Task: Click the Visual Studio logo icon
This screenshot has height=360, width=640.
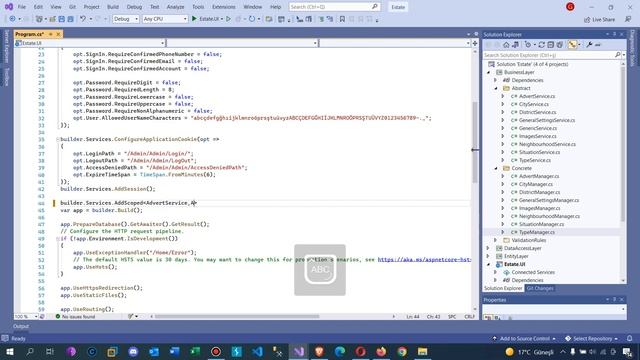Action: (x=9, y=7)
